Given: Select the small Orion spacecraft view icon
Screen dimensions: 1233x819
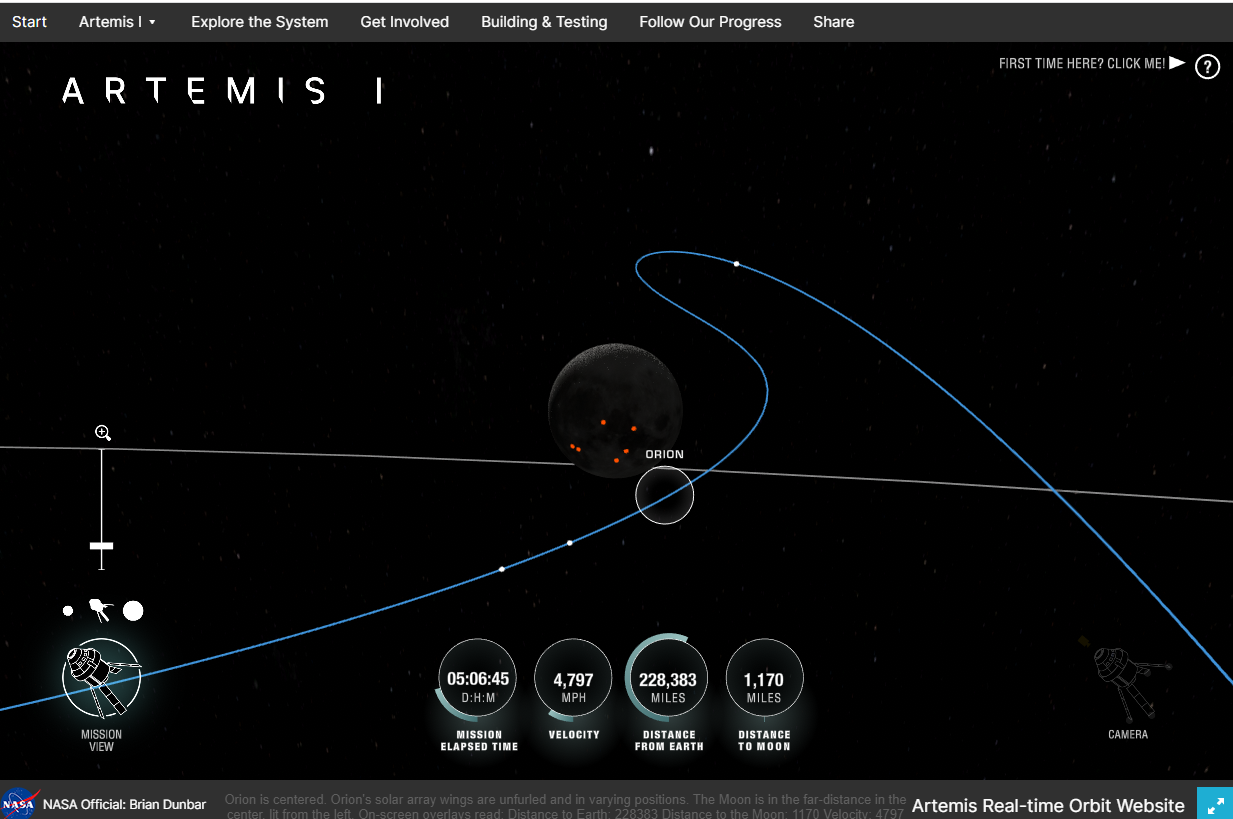Looking at the screenshot, I should click(x=100, y=609).
